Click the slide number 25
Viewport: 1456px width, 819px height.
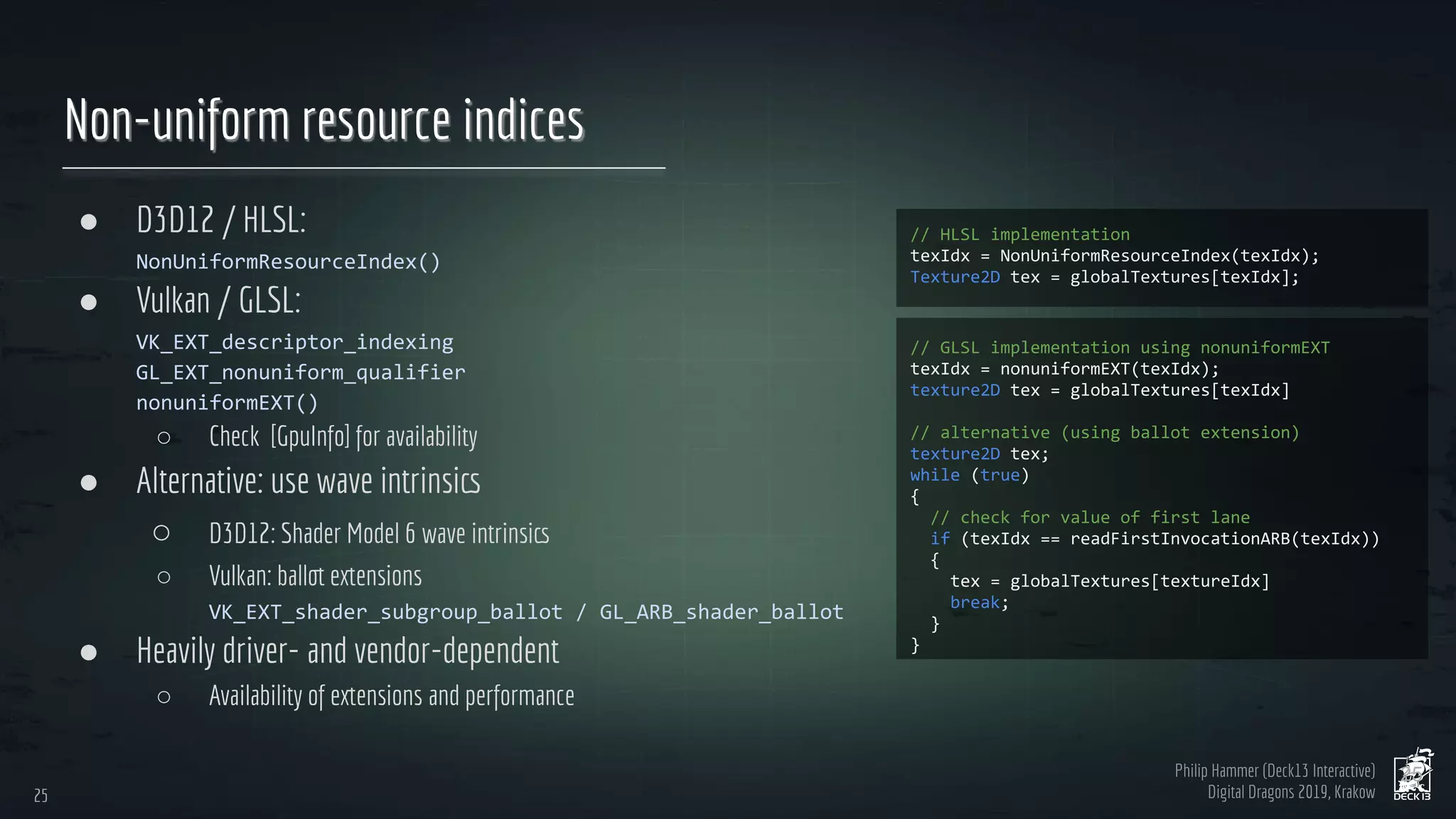pos(41,796)
